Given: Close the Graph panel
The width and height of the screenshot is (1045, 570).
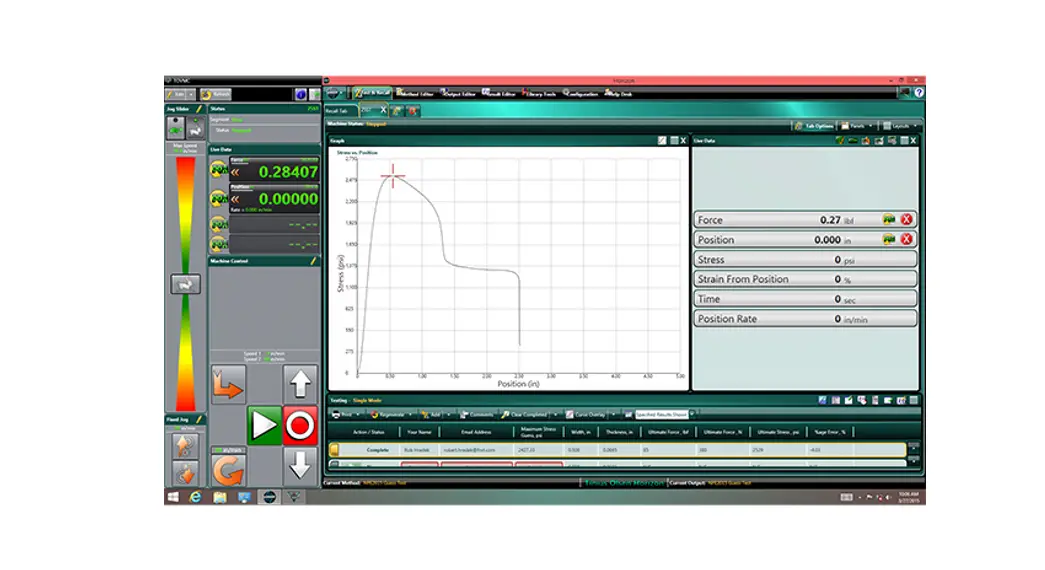Looking at the screenshot, I should click(x=683, y=141).
